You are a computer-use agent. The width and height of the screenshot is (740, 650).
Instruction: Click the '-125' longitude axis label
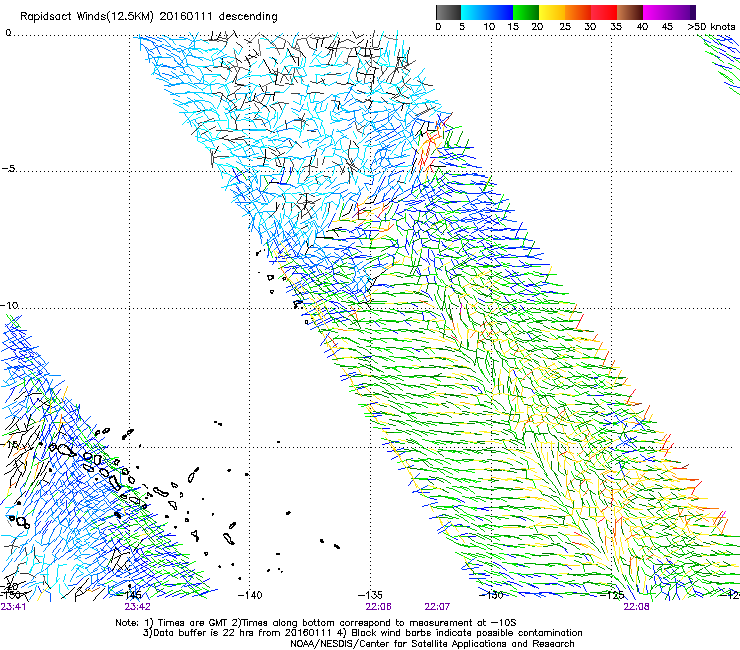[x=612, y=595]
